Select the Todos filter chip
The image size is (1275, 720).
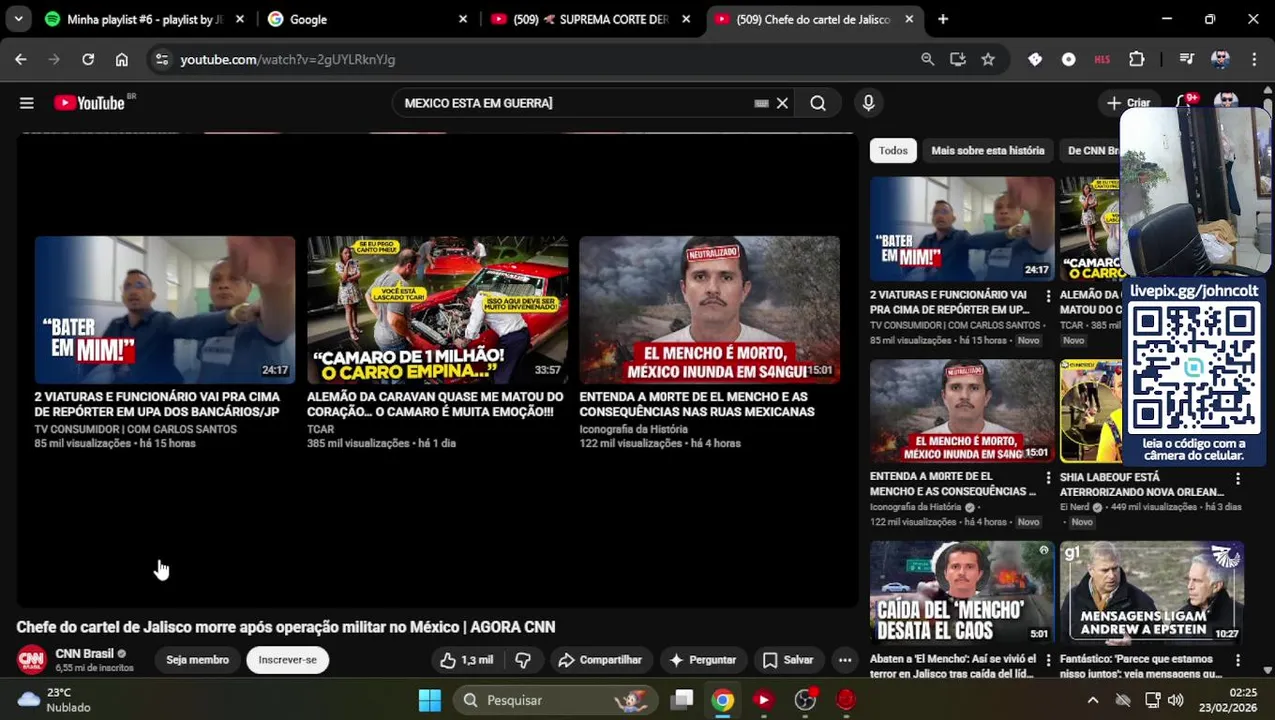click(x=893, y=151)
